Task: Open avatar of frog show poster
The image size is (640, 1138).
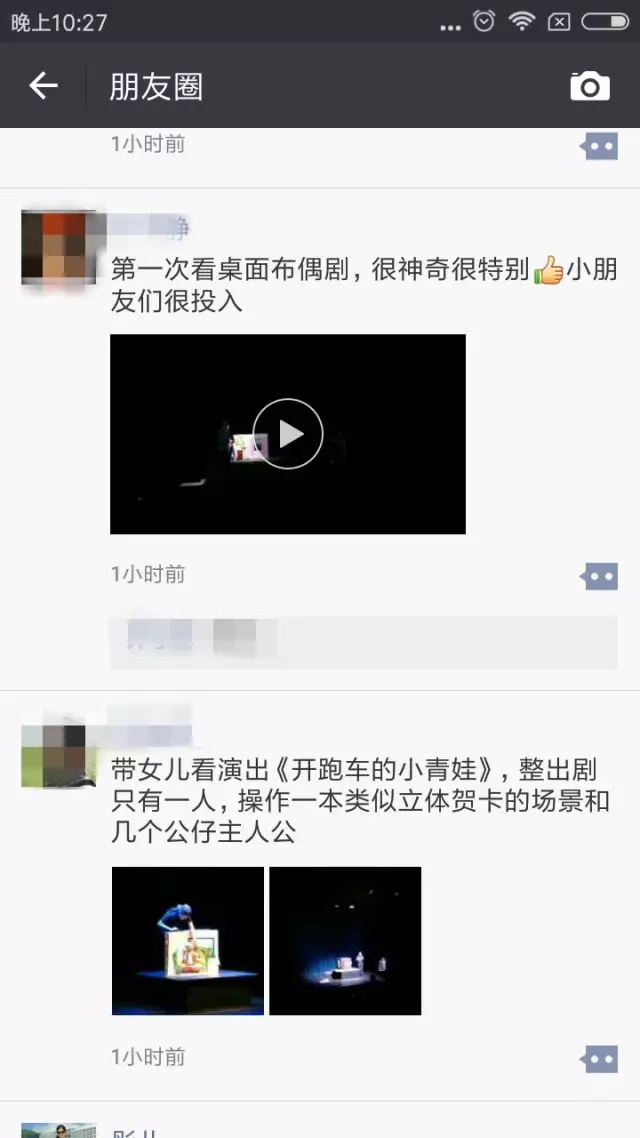Action: pyautogui.click(x=59, y=756)
